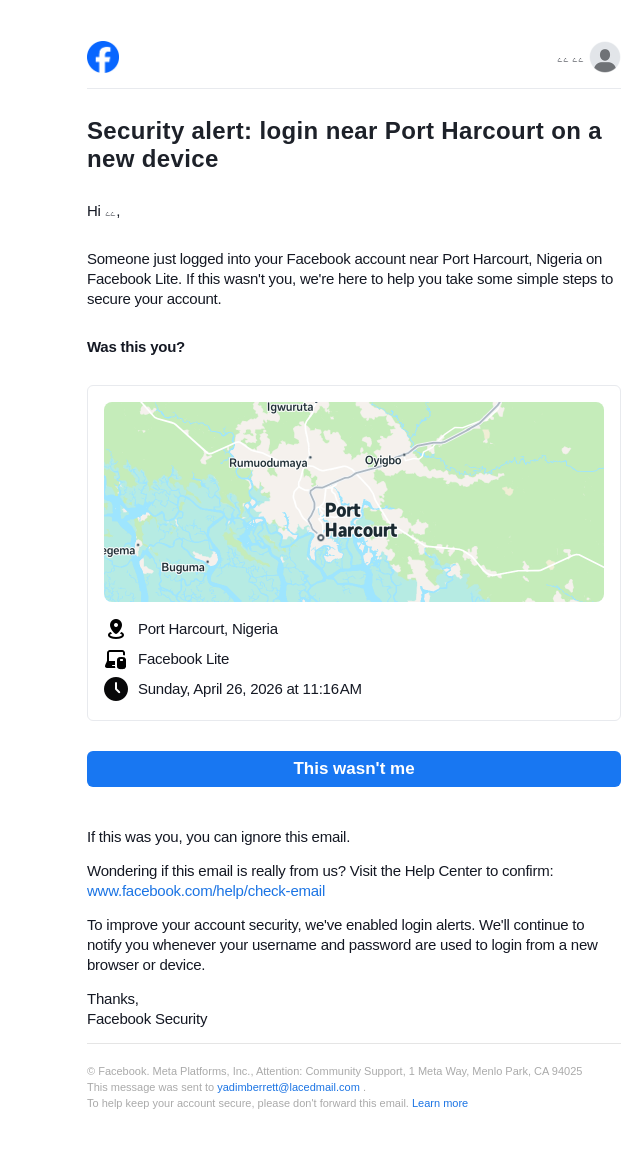Viewport: 624px width, 1159px height.
Task: Click the Buguma label on the map
Action: click(x=183, y=567)
